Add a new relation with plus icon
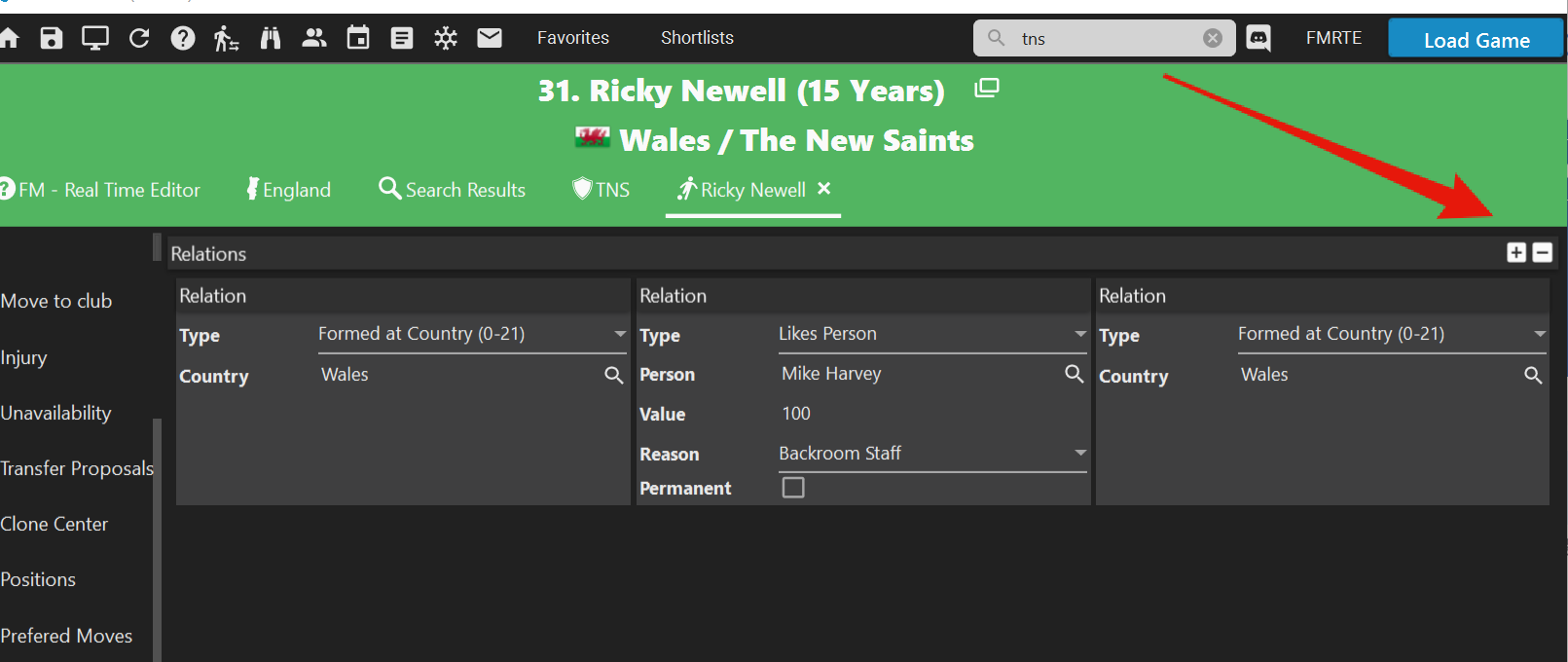 tap(1516, 253)
